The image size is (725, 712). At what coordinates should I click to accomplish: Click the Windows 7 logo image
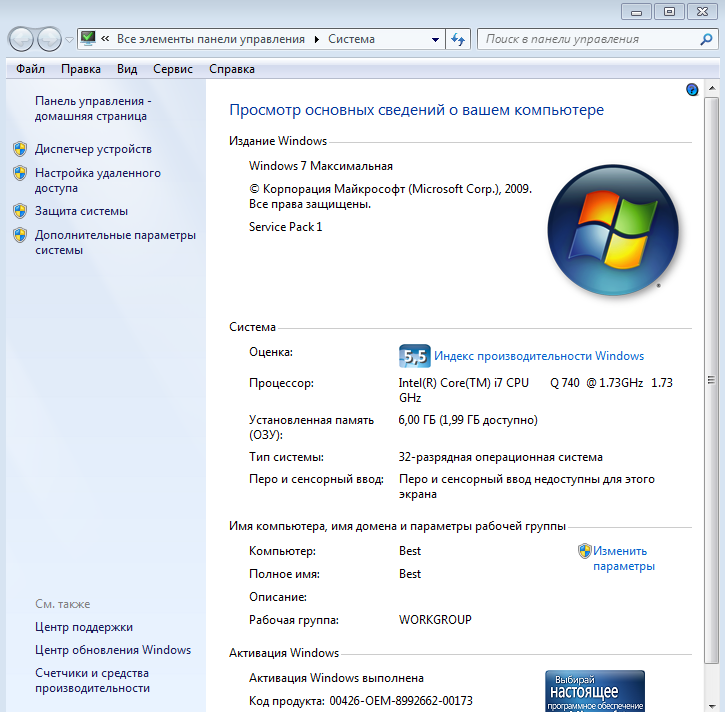tap(613, 230)
